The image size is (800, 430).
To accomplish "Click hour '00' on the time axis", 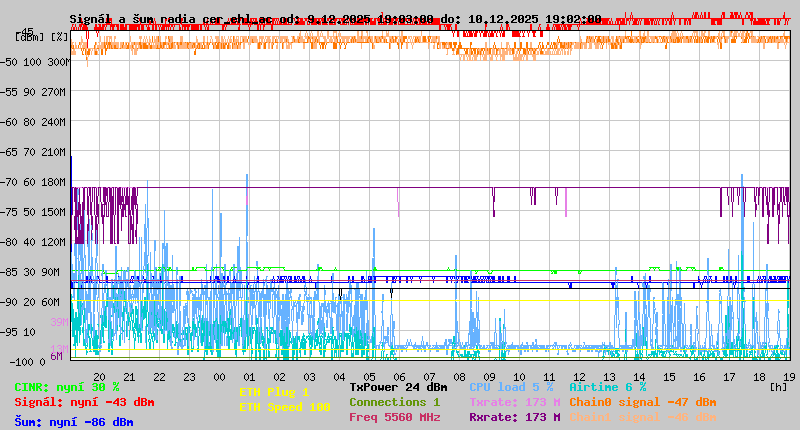I will pos(219,377).
